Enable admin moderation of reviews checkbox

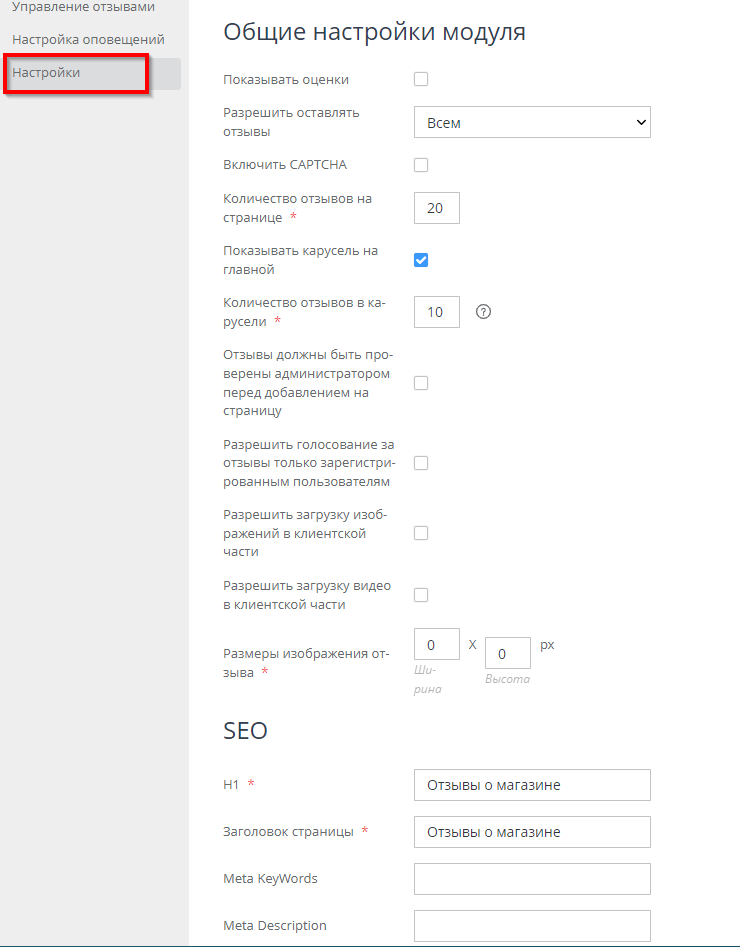(421, 383)
